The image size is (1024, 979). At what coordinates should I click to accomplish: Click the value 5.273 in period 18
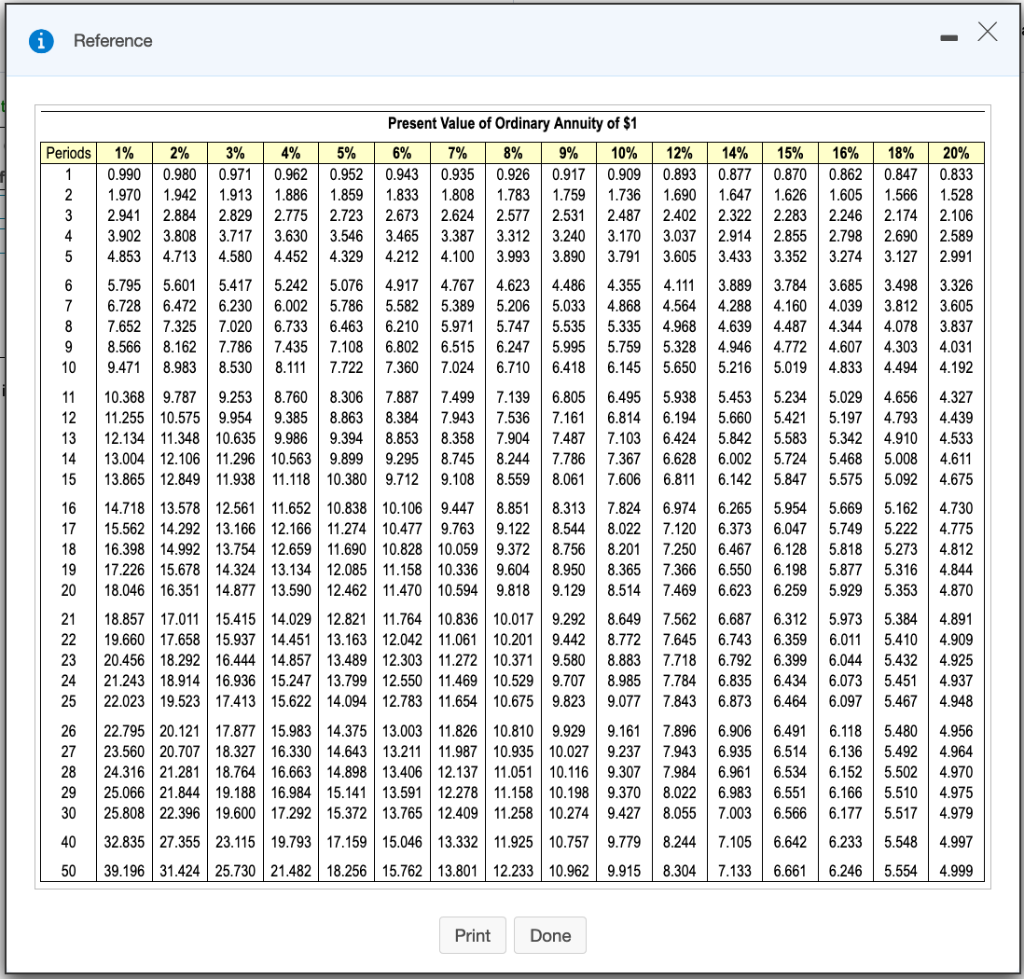point(901,549)
